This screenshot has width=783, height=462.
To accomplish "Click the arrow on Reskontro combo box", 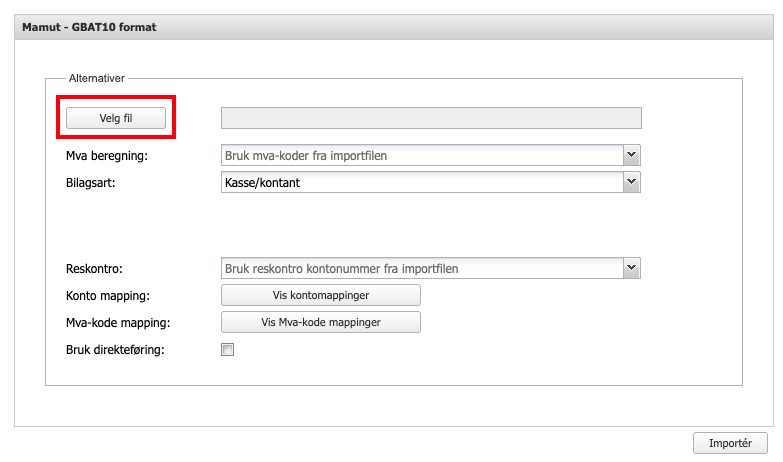I will [631, 268].
